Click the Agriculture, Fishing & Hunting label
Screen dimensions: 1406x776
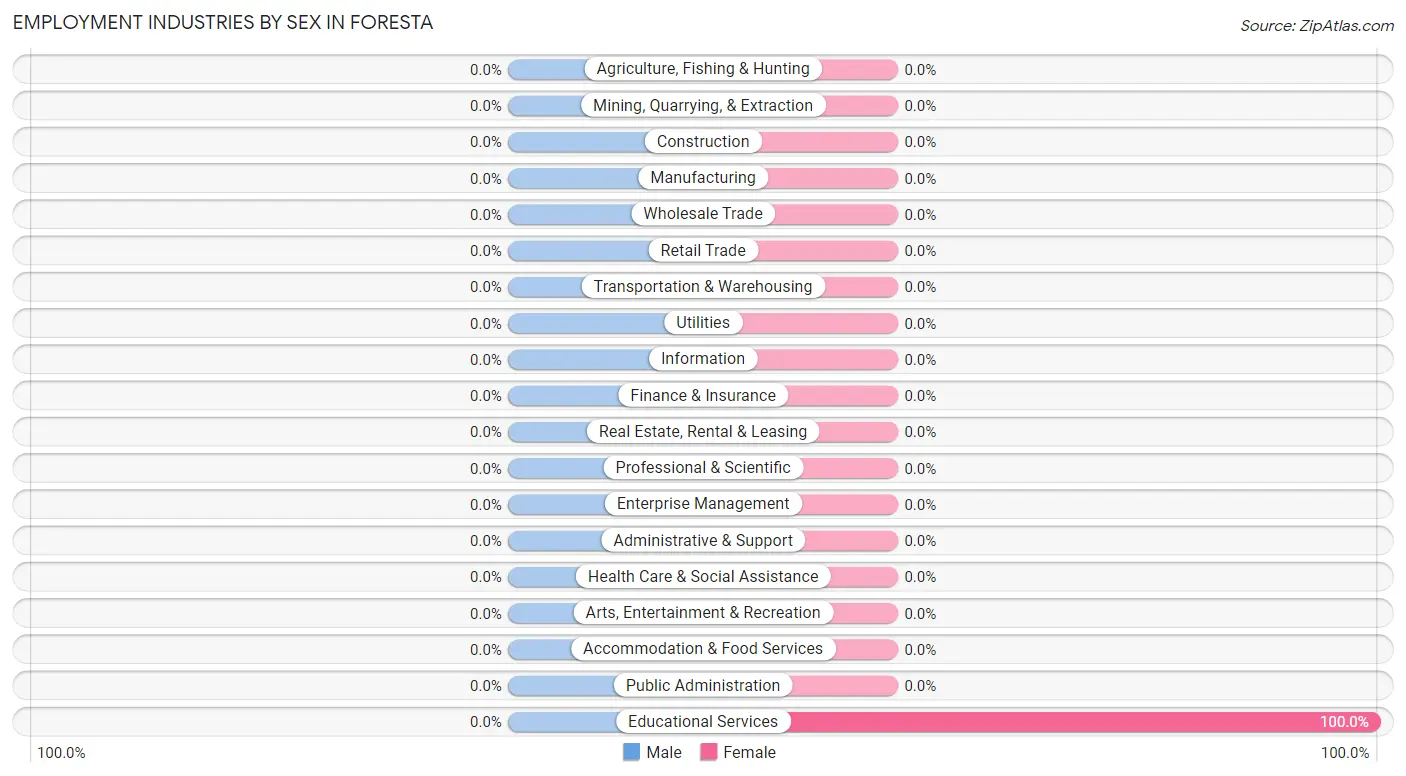pyautogui.click(x=703, y=69)
